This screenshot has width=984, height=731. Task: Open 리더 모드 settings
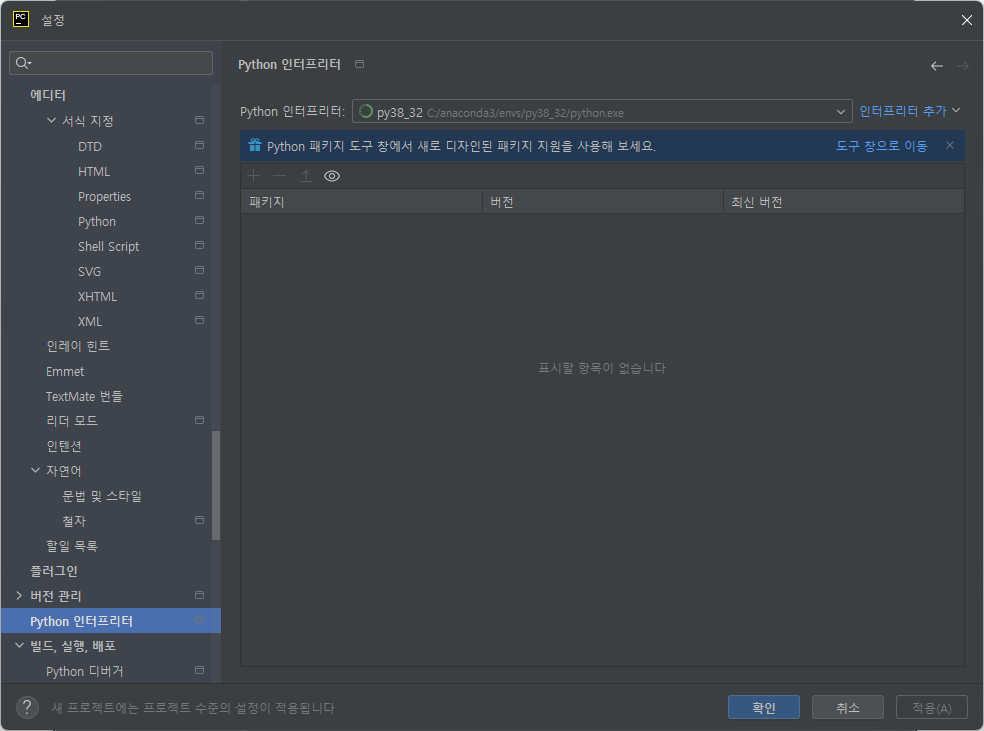point(72,421)
